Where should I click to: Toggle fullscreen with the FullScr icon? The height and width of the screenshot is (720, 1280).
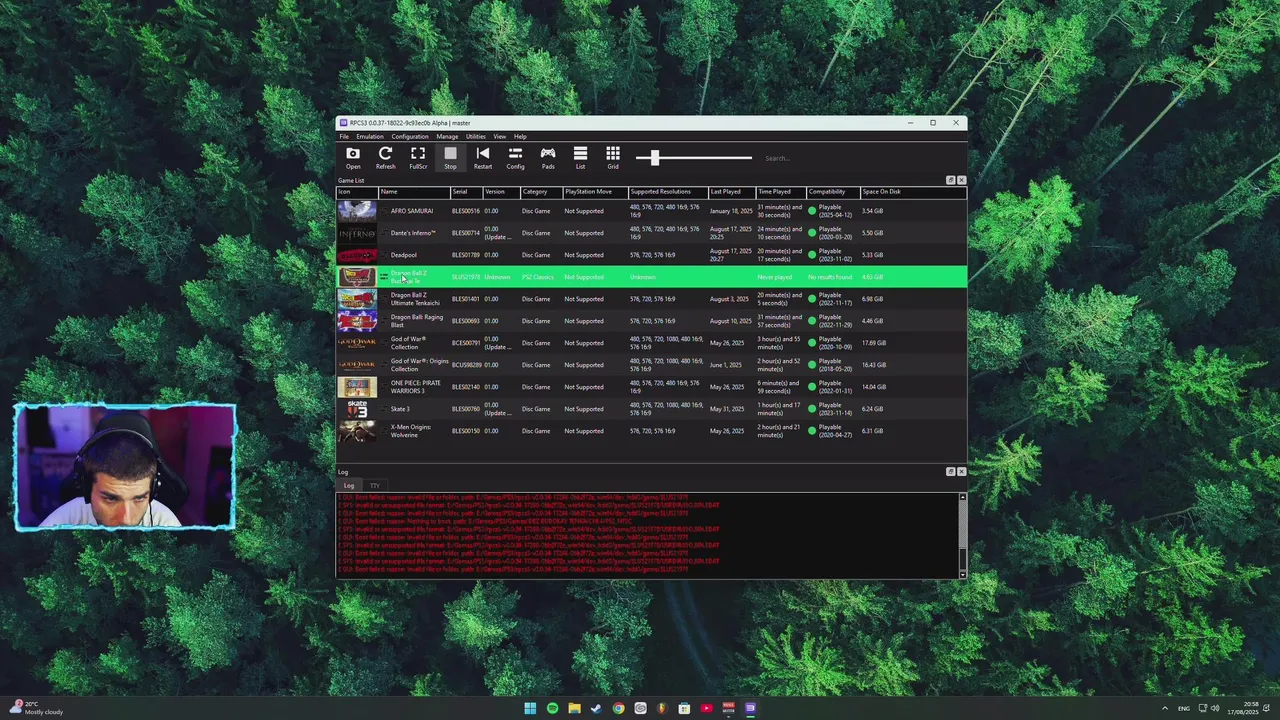(x=418, y=157)
